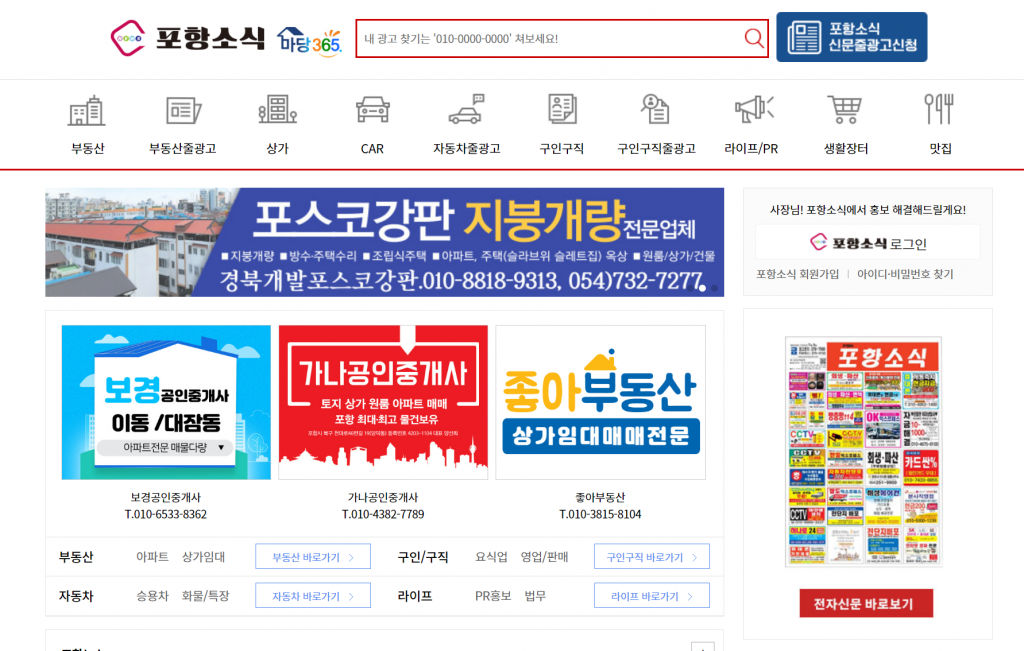Select the 구인구직 resume icon
1024x651 pixels.
pyautogui.click(x=562, y=109)
